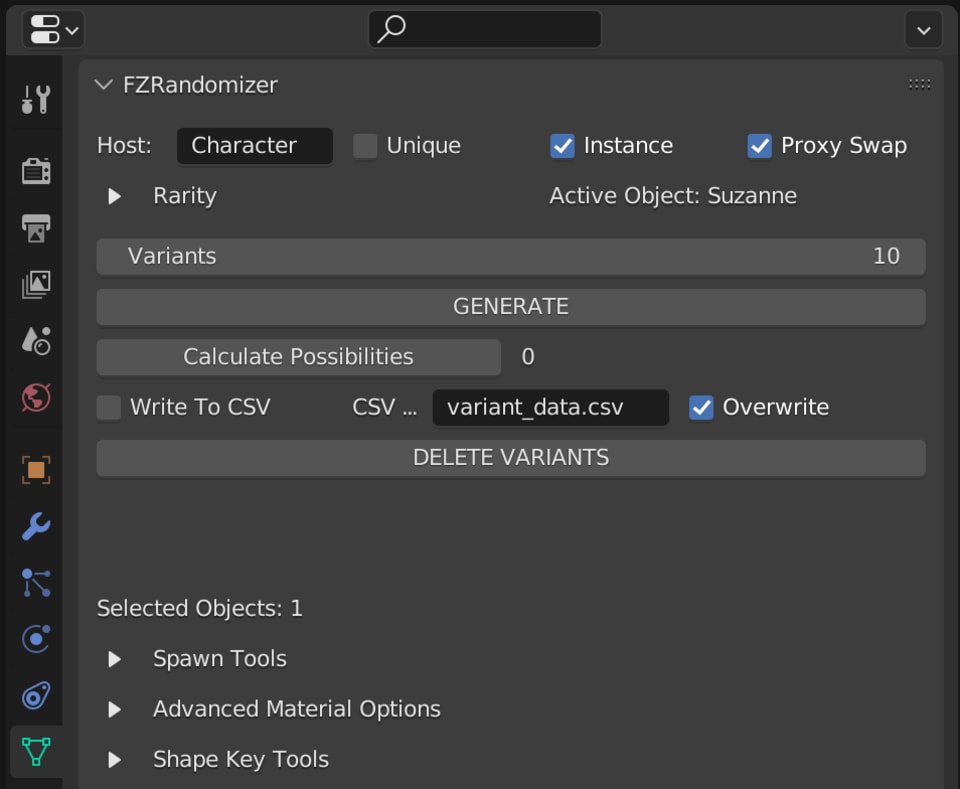The height and width of the screenshot is (789, 960).
Task: Expand the Rarity section
Action: pyautogui.click(x=113, y=196)
